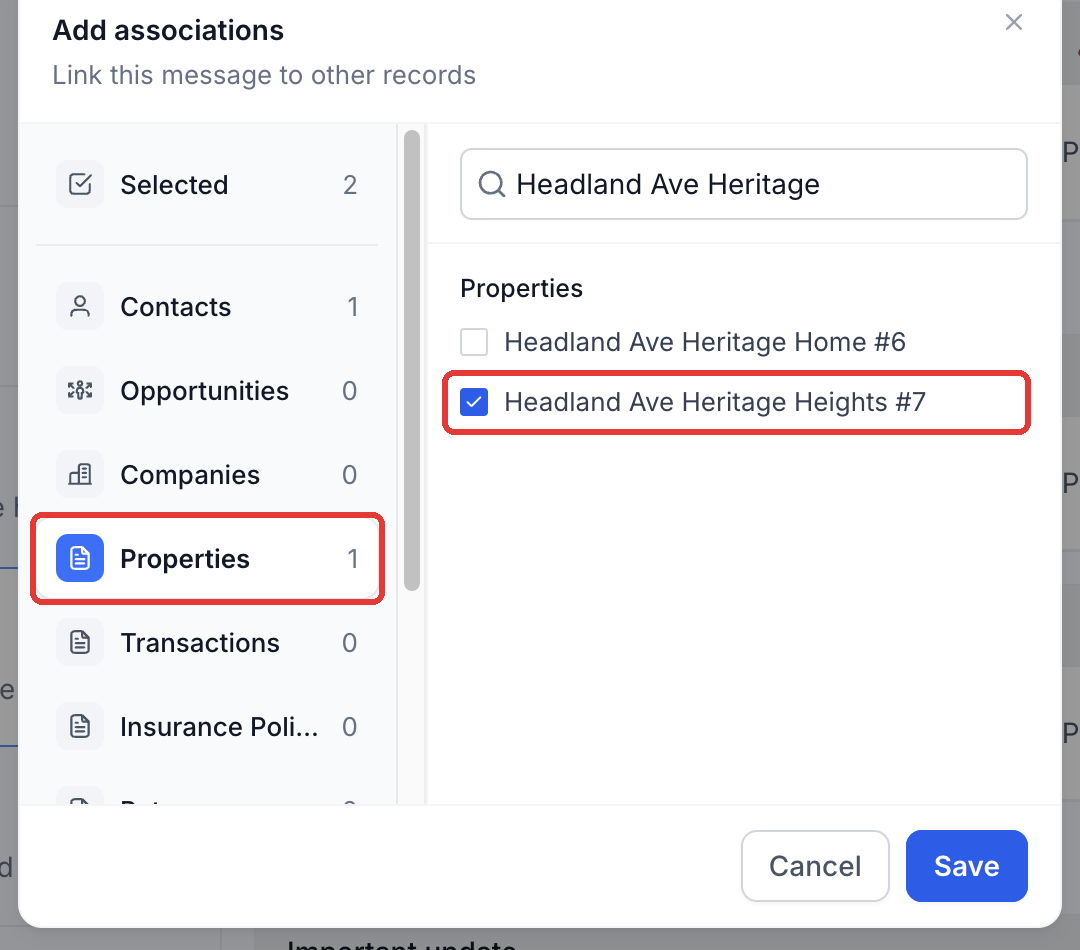Click the Add associations title
This screenshot has height=950, width=1080.
click(x=168, y=30)
